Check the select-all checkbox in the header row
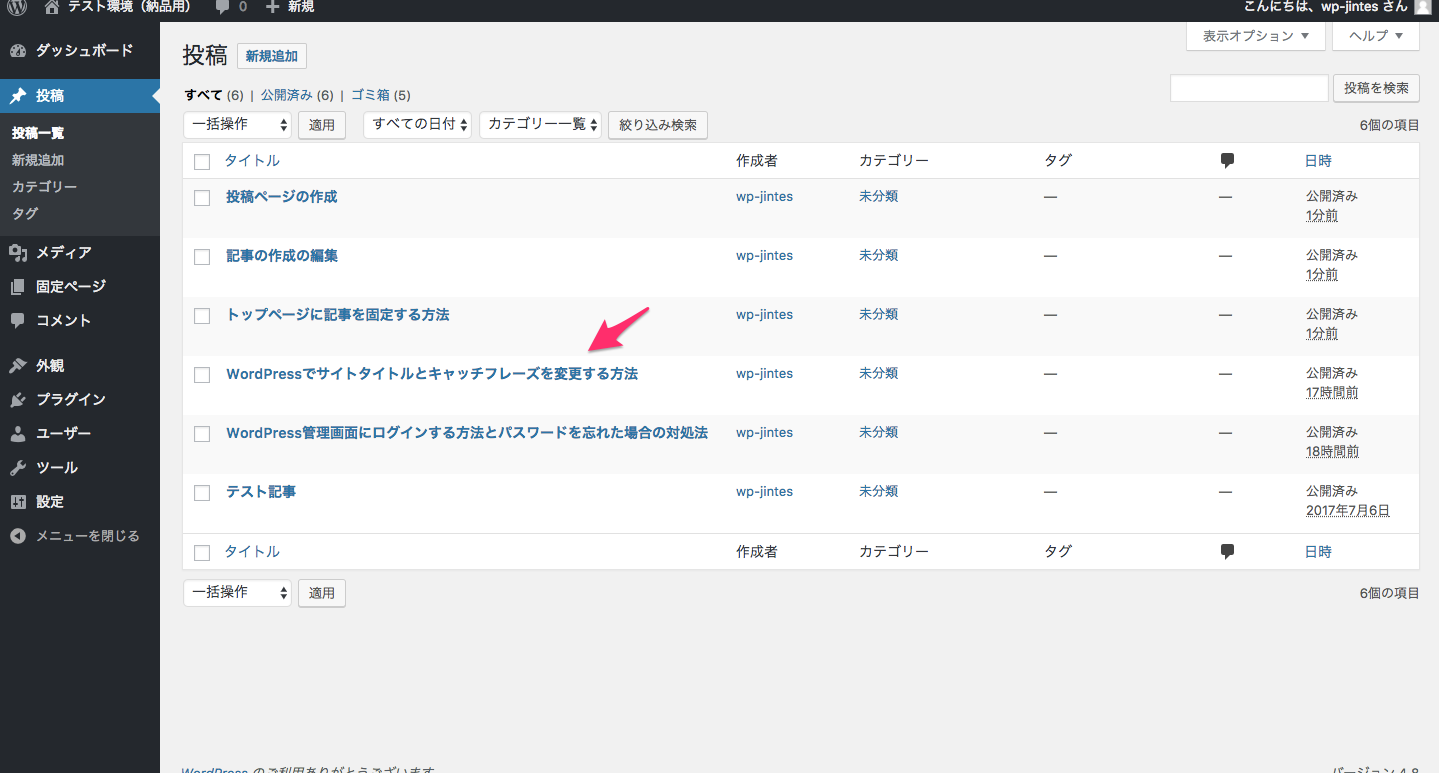This screenshot has width=1439, height=773. (201, 161)
